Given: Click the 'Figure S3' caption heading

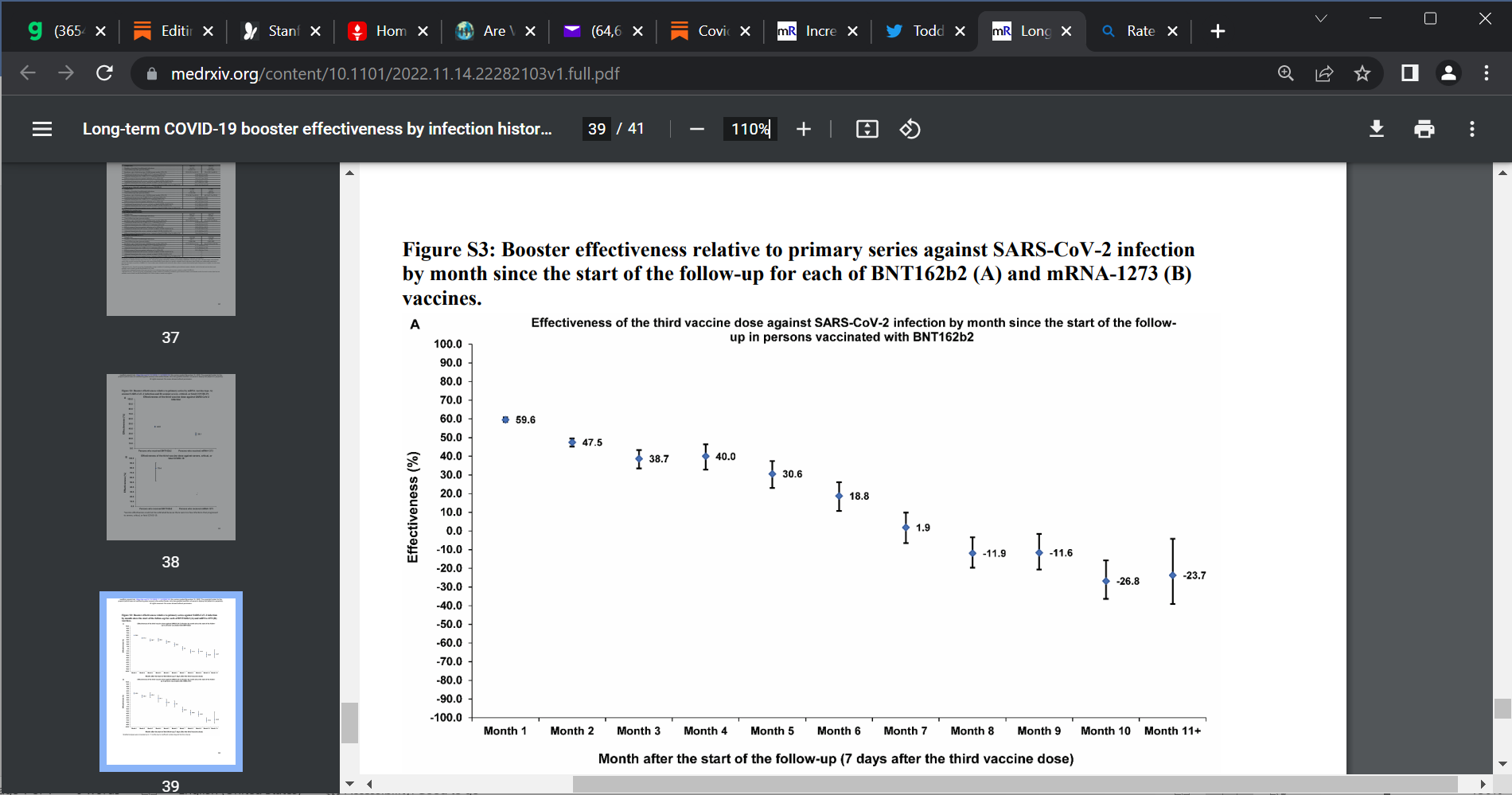Looking at the screenshot, I should [798, 274].
